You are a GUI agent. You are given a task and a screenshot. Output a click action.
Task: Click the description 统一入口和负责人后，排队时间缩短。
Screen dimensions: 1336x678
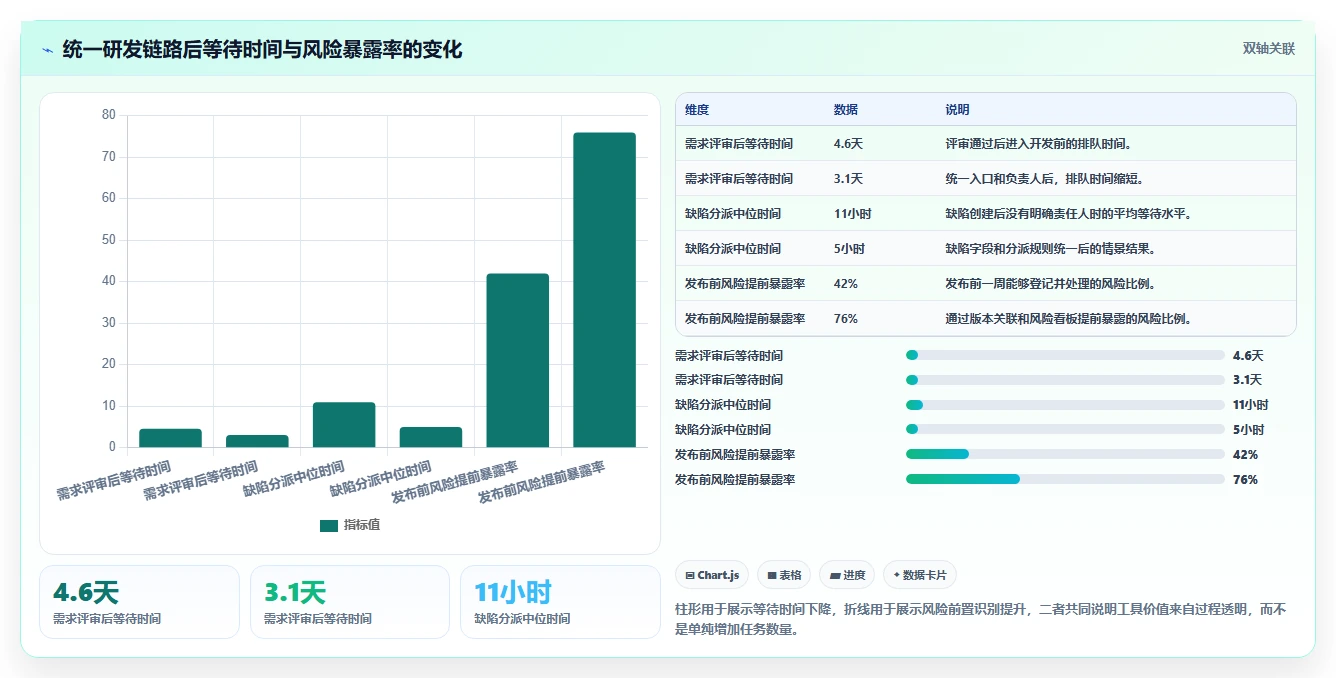click(1045, 179)
